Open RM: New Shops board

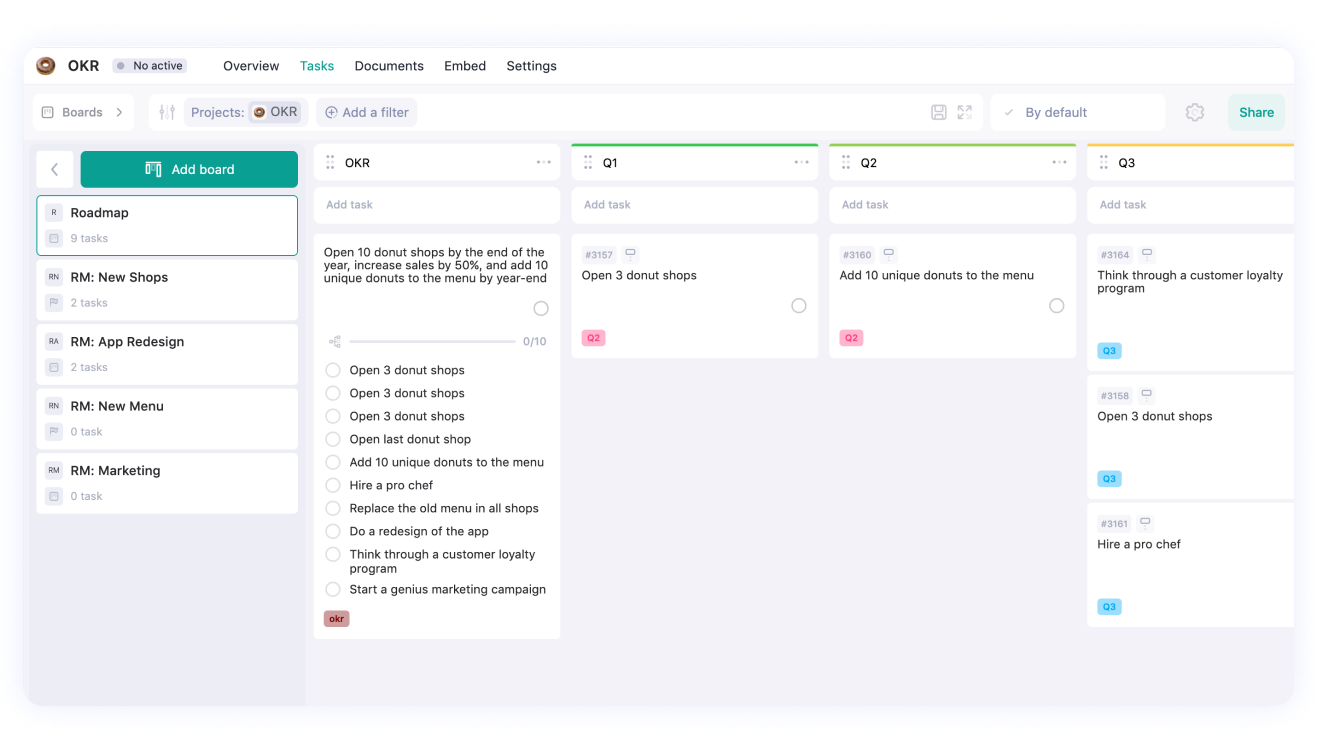167,290
